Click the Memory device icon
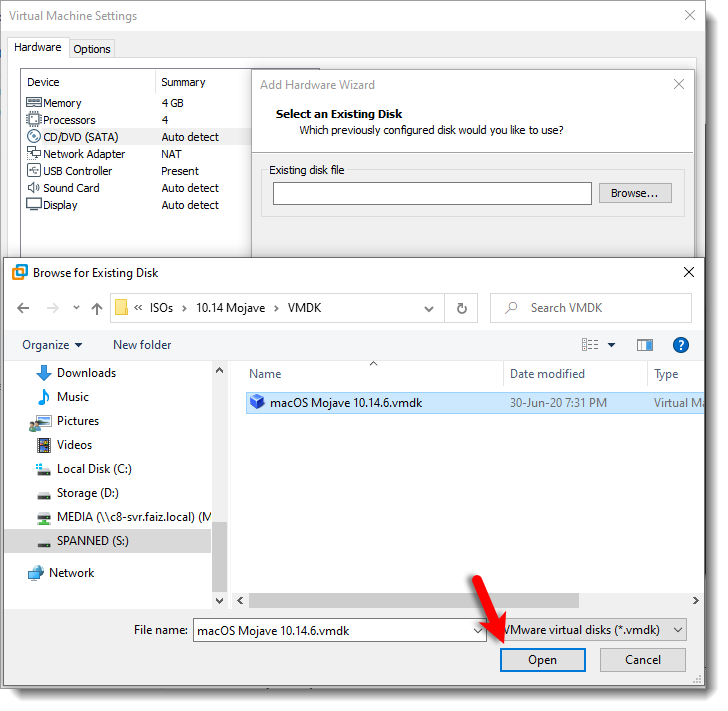The height and width of the screenshot is (711, 728). pos(34,103)
